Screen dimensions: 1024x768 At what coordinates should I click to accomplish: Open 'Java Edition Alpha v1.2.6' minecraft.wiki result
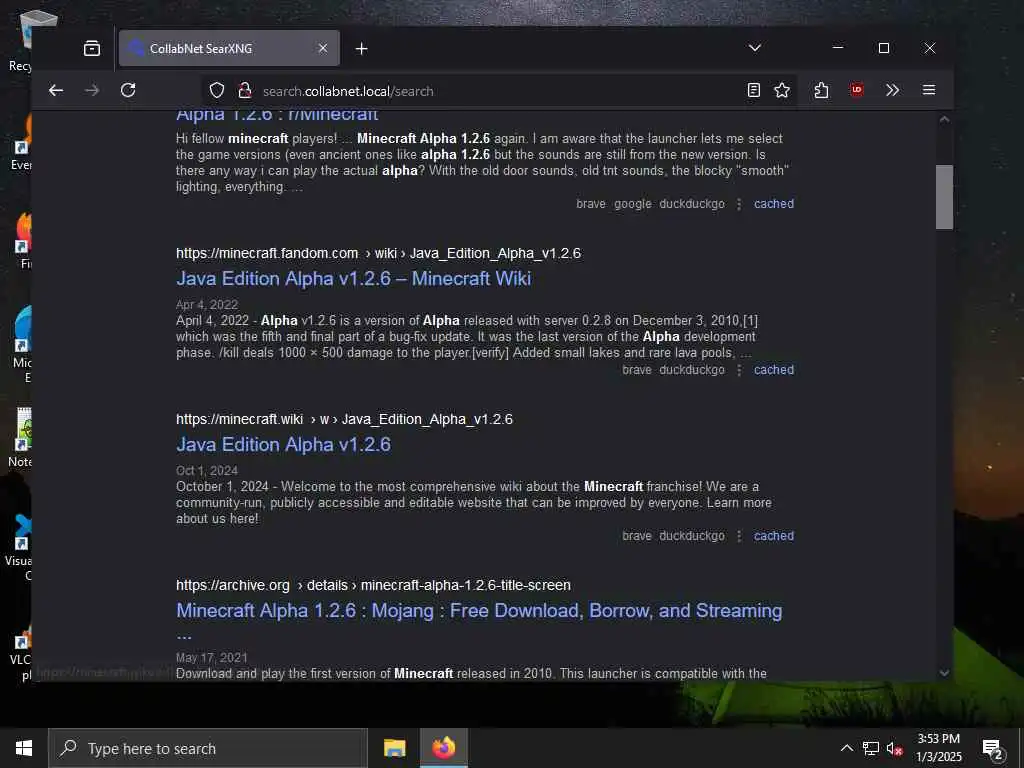coord(283,445)
